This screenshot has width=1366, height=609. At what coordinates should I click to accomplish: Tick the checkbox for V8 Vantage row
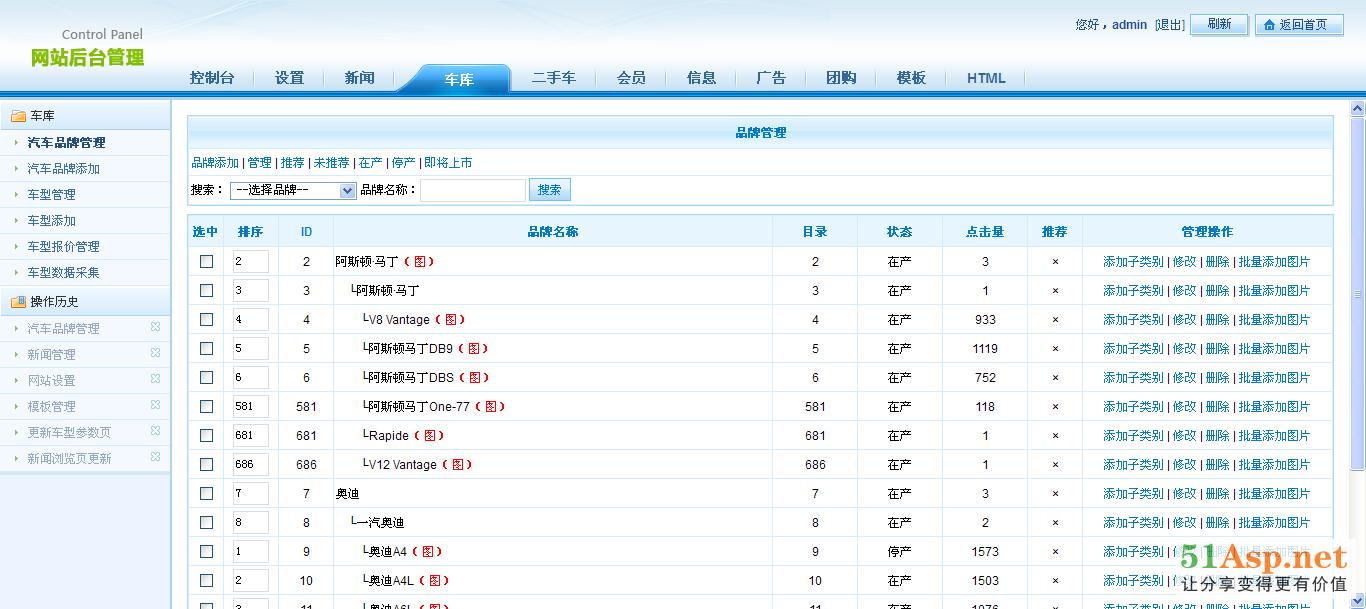pyautogui.click(x=206, y=319)
